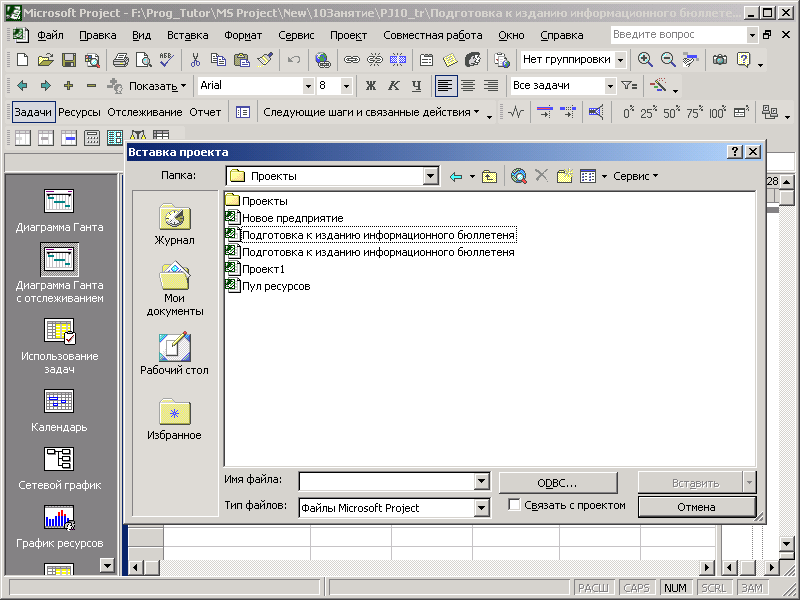This screenshot has width=800, height=600.
Task: Click the Indent right green arrow icon
Action: (45, 86)
